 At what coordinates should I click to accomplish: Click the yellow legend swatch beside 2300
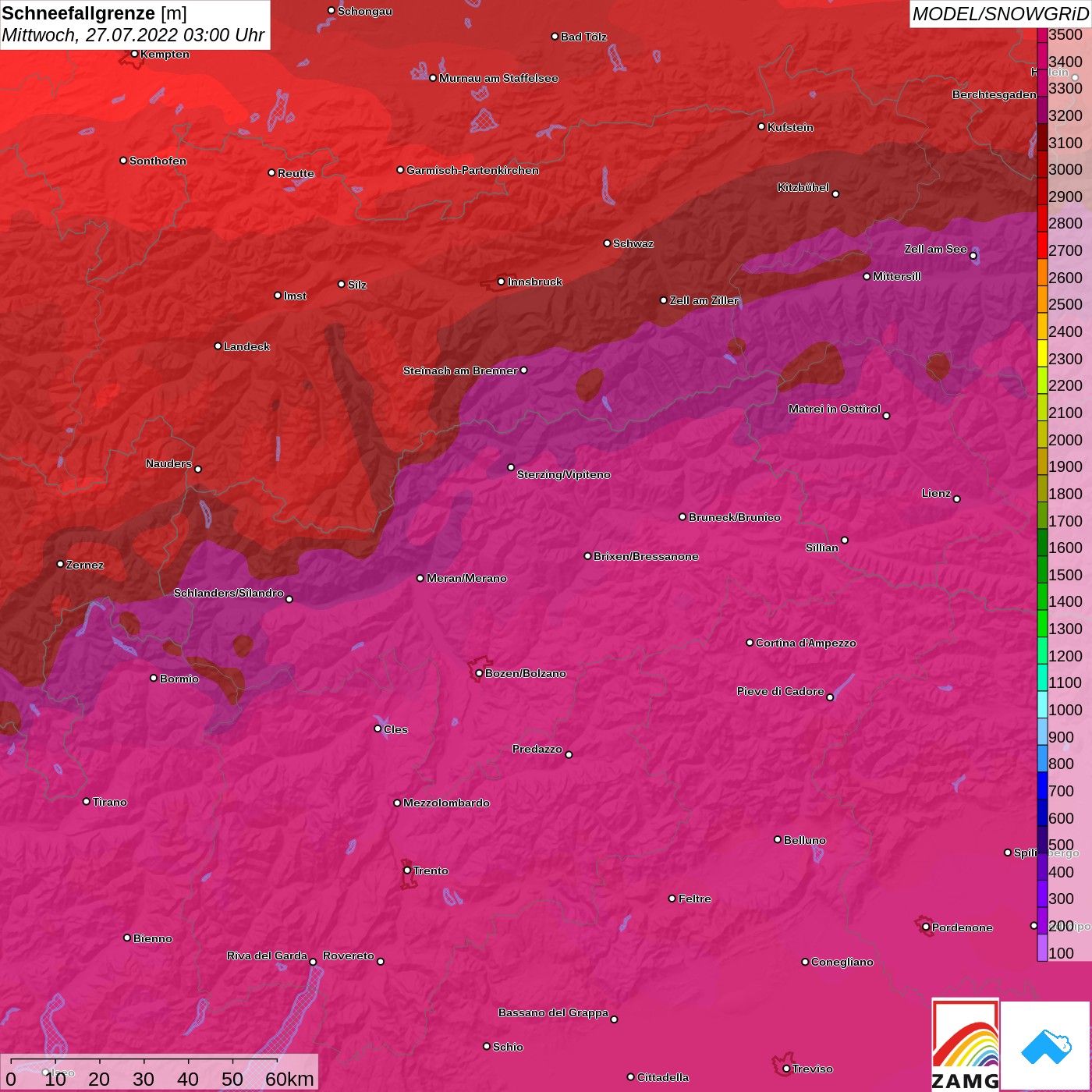[x=1042, y=353]
